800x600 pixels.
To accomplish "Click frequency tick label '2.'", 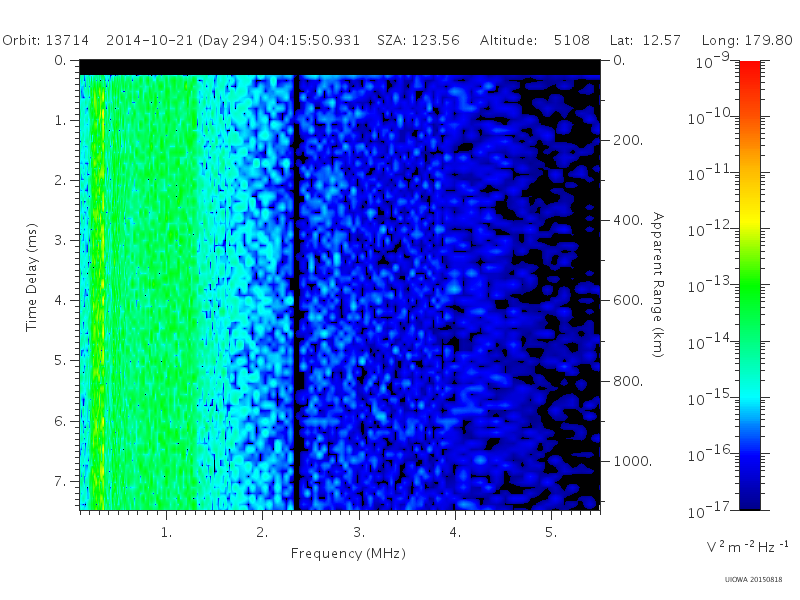I will (262, 533).
